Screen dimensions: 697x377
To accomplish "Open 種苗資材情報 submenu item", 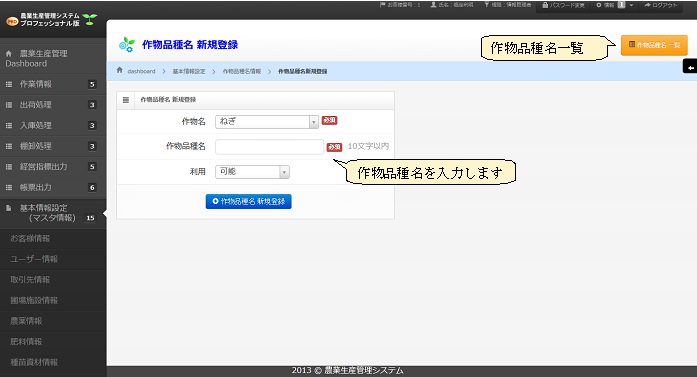I will [34, 362].
